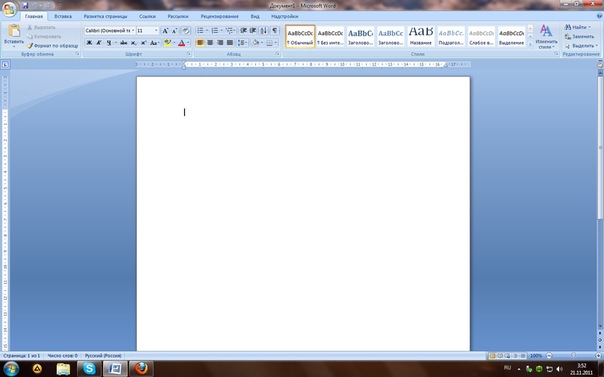604x377 pixels.
Task: Apply numbered list
Action: (215, 30)
